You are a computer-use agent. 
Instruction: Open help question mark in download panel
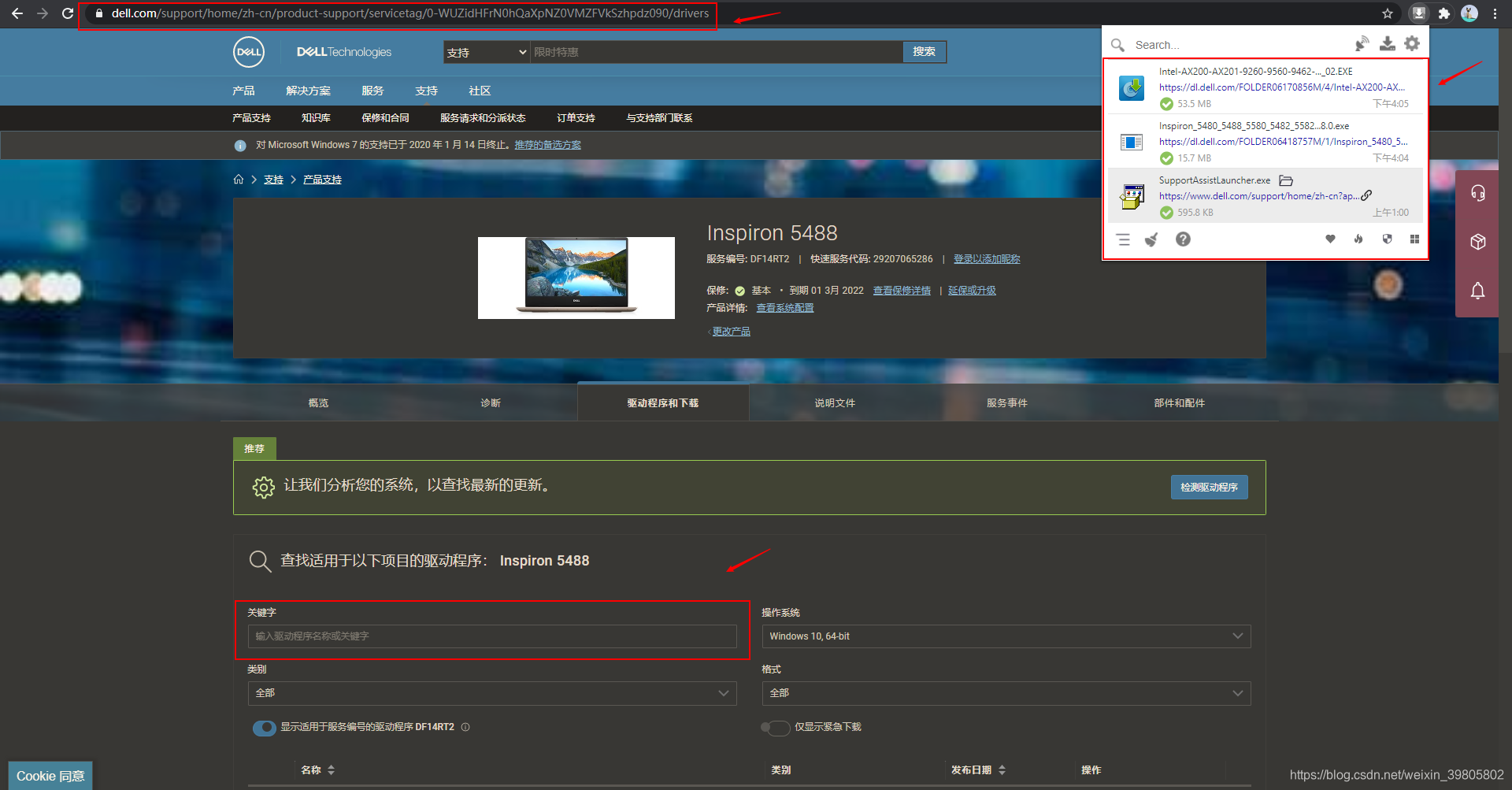point(1183,239)
